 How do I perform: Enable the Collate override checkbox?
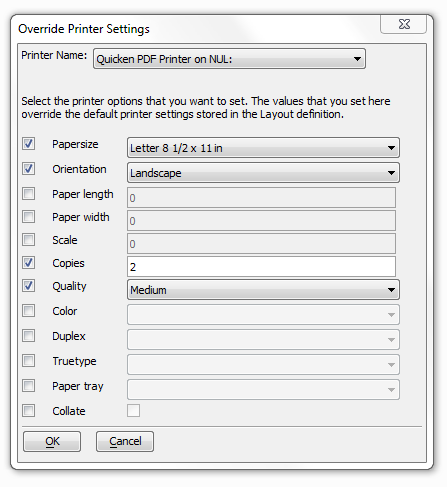(x=28, y=411)
